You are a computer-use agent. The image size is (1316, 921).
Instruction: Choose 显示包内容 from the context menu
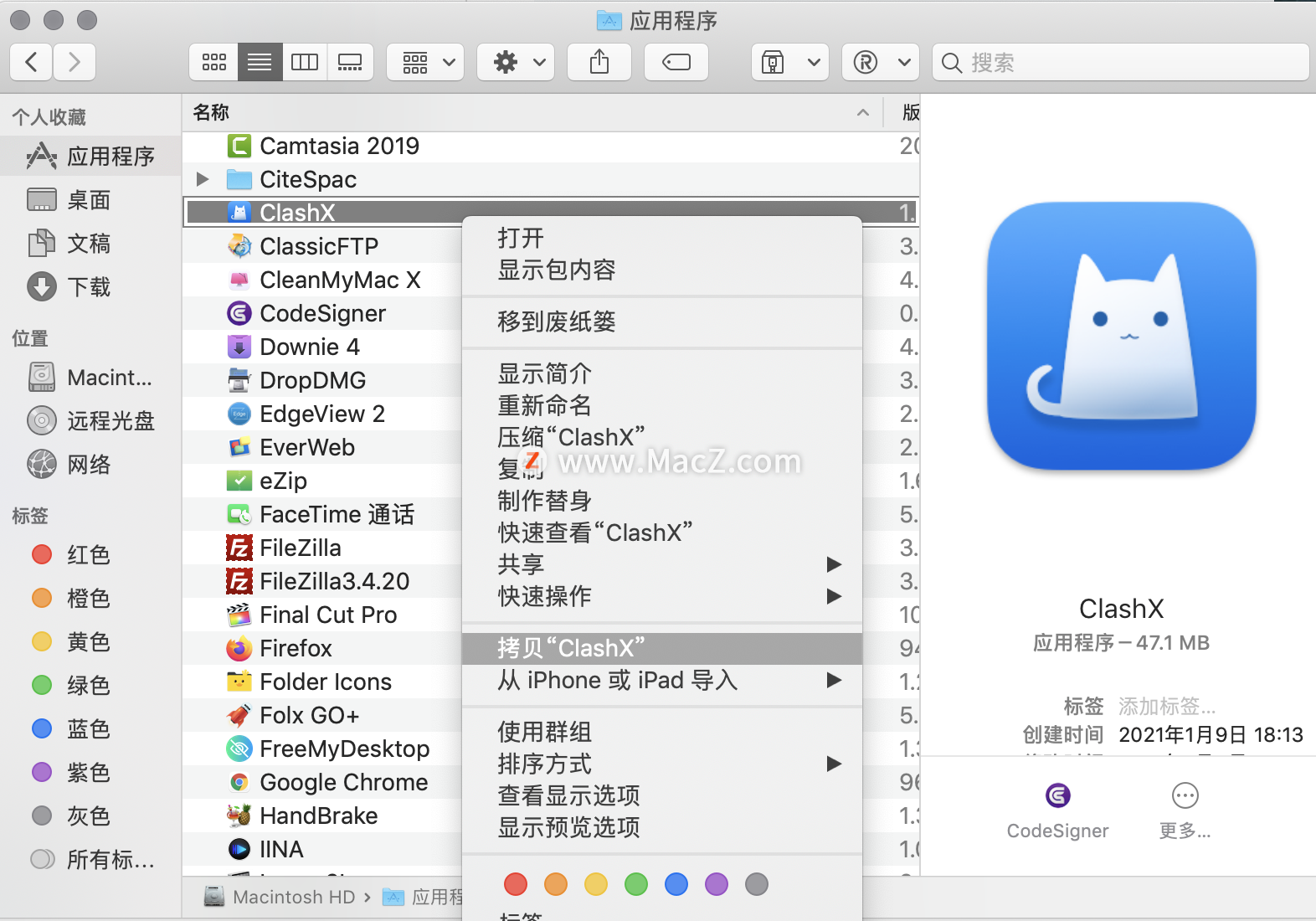coord(662,270)
